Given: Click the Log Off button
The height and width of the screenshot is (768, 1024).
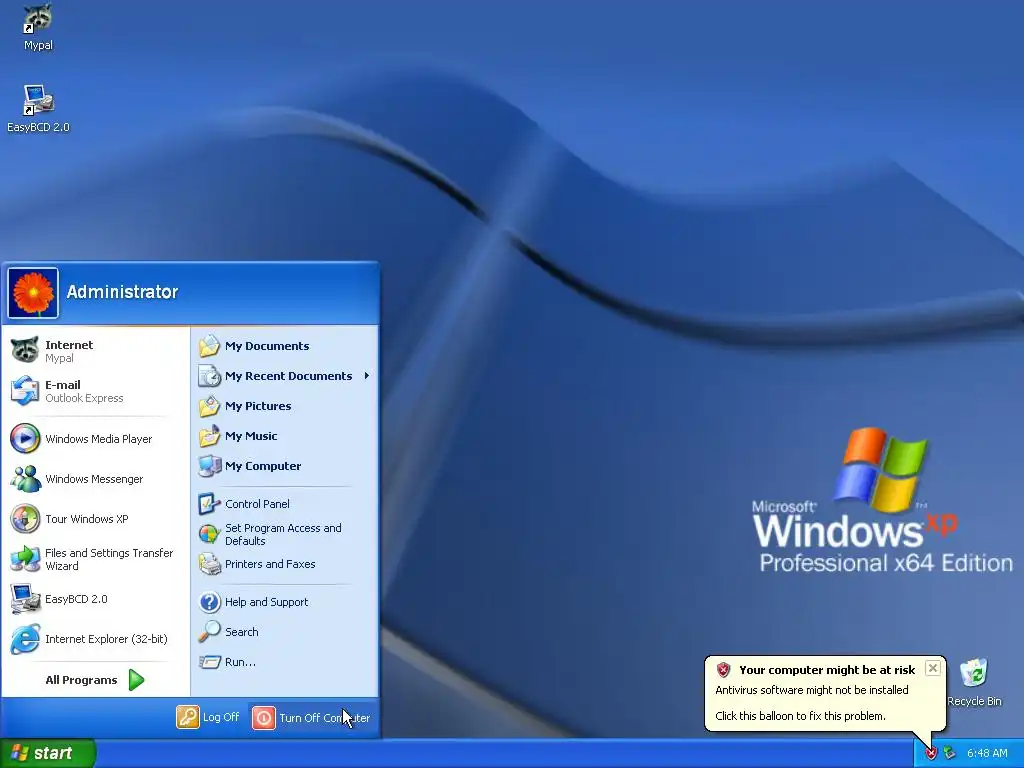Looking at the screenshot, I should coord(208,717).
